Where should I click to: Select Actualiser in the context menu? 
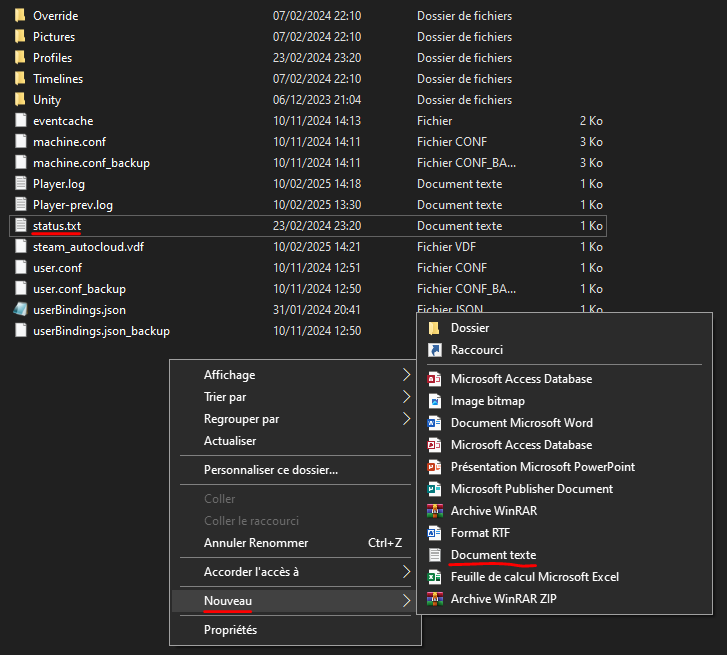click(x=230, y=441)
